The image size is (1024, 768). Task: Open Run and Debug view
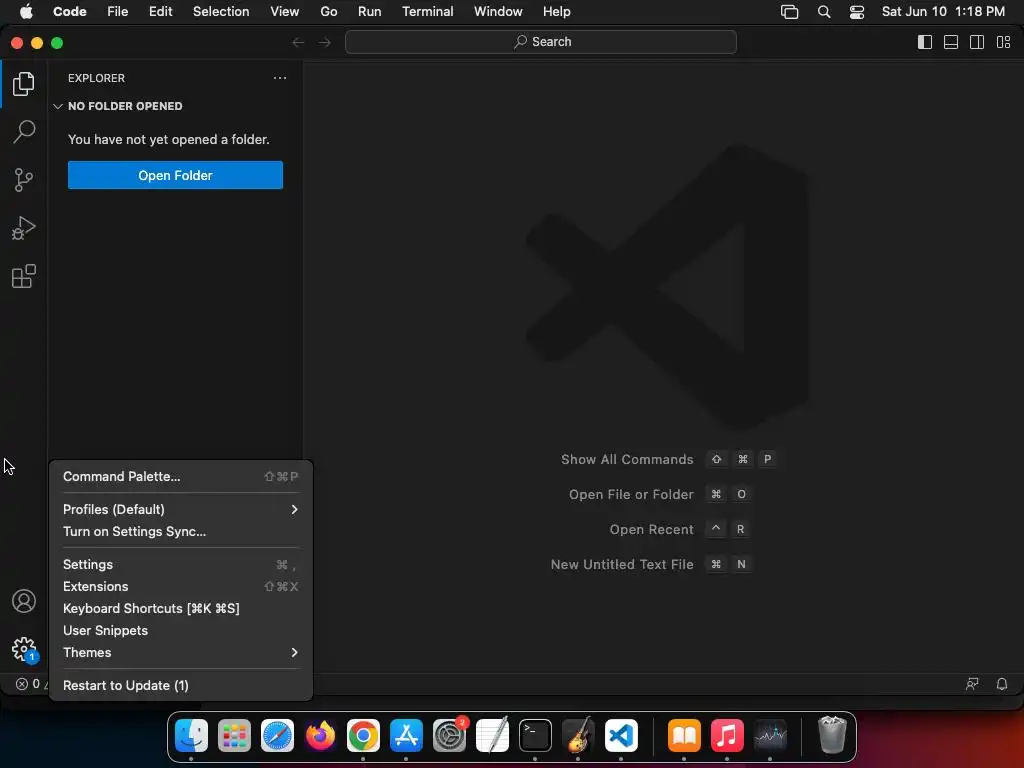coord(24,228)
